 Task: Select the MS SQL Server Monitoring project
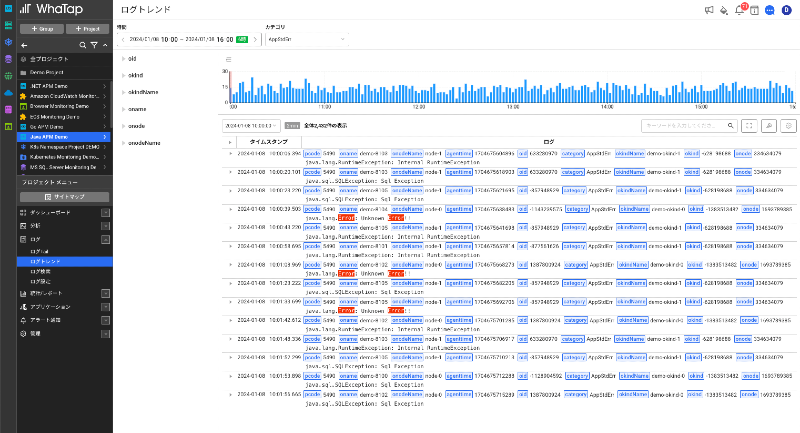[64, 167]
